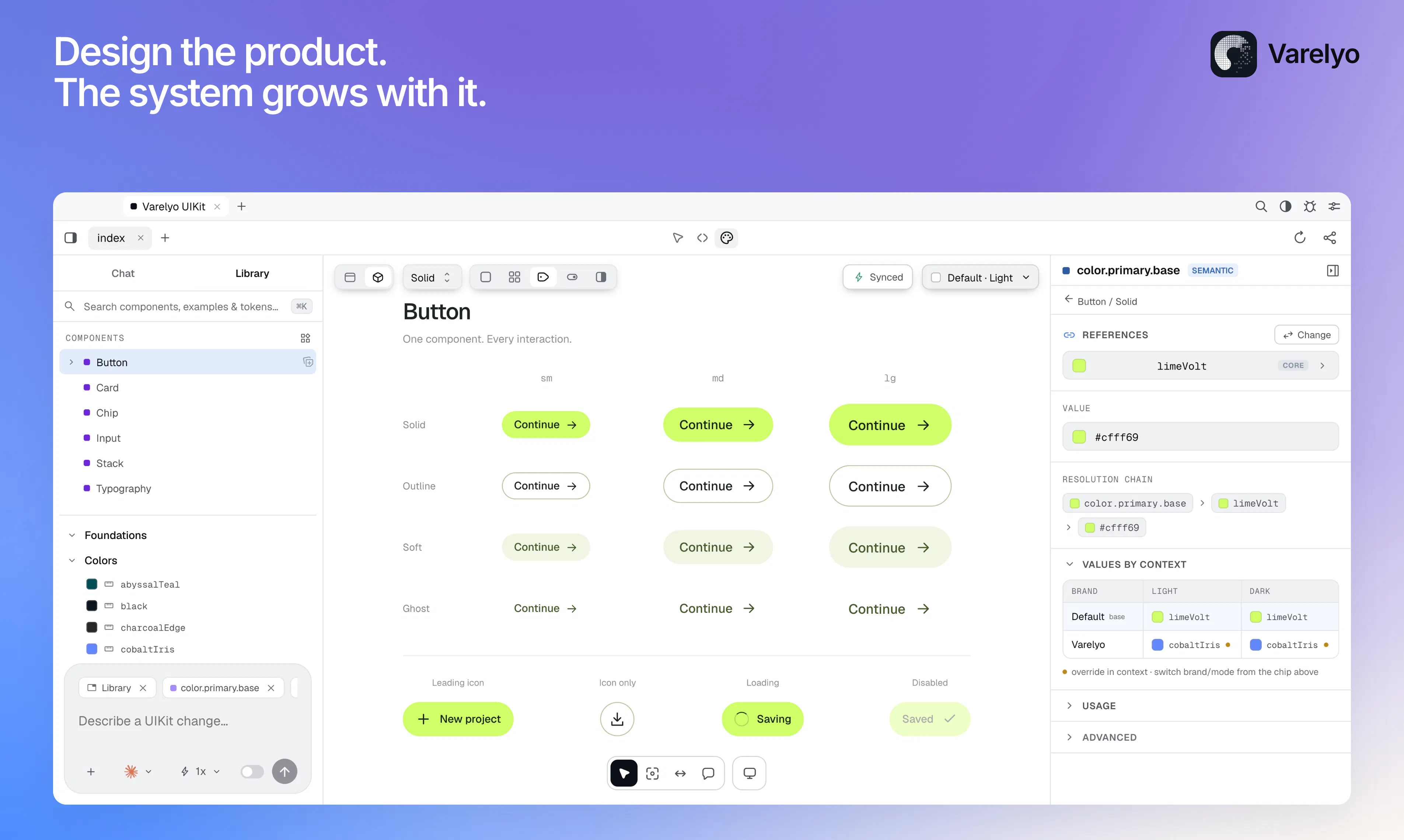Image resolution: width=1404 pixels, height=840 pixels.
Task: Select the capture frame target tool
Action: [652, 773]
